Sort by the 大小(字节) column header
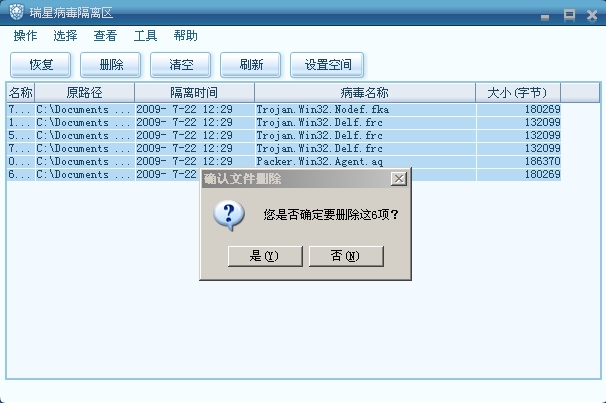 click(518, 92)
